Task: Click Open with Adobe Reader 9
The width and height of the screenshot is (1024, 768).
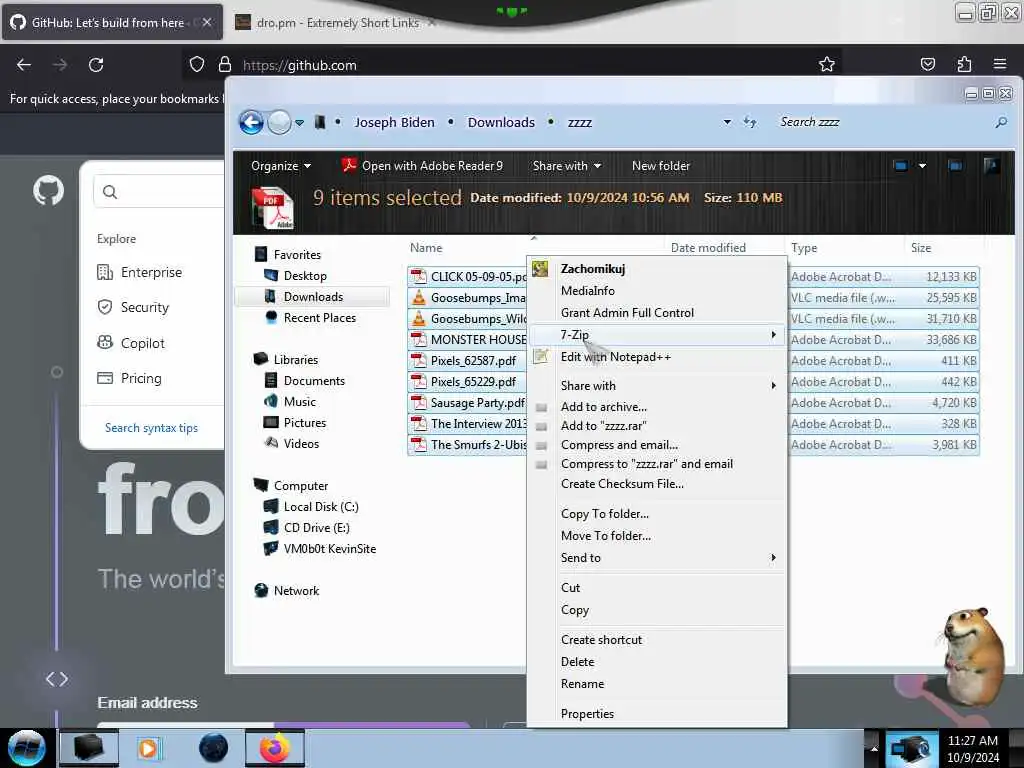Action: pyautogui.click(x=423, y=166)
